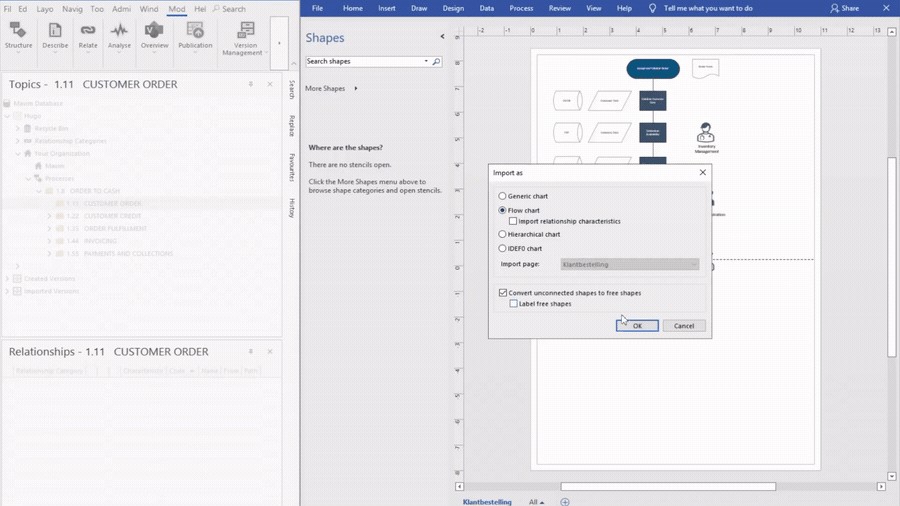The image size is (900, 506).
Task: Open the History side tab
Action: point(292,208)
